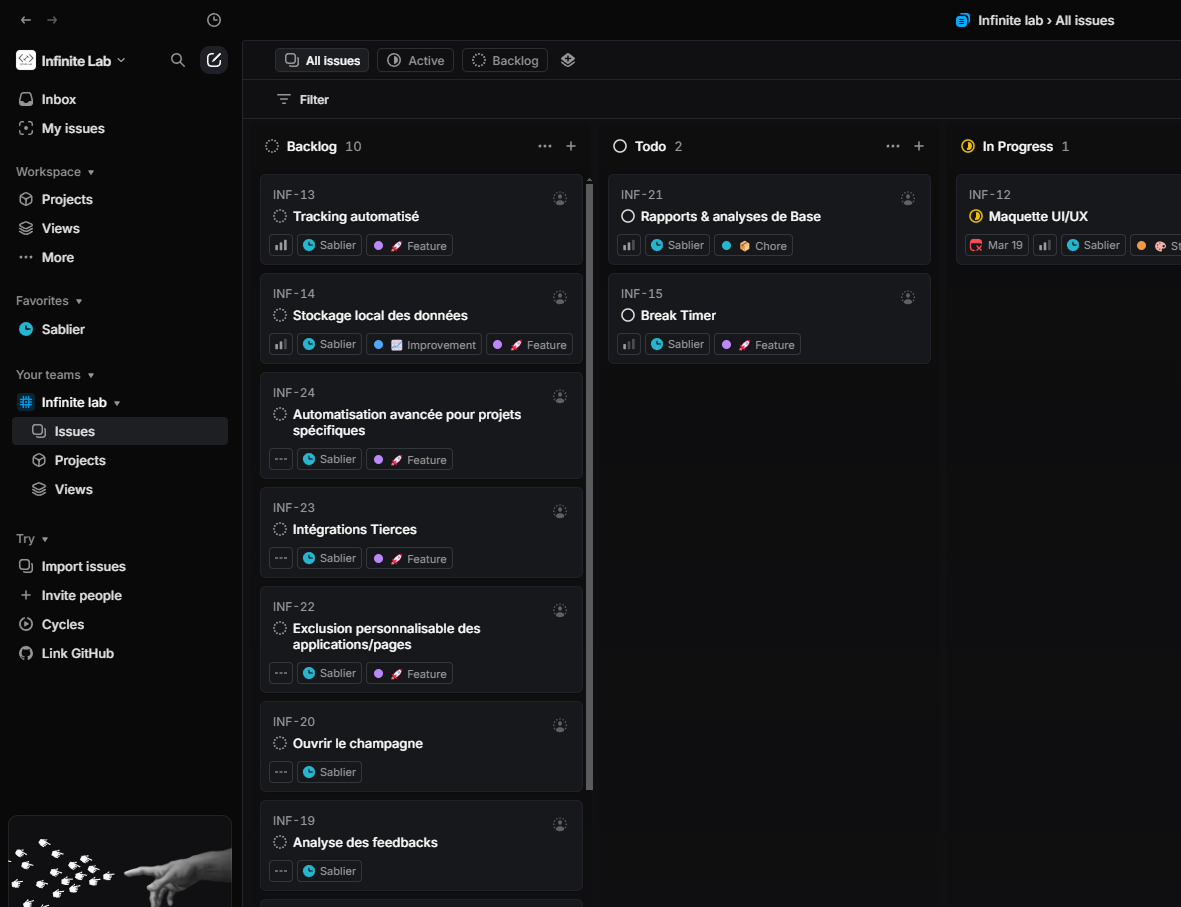This screenshot has width=1181, height=907.
Task: Switch to the Backlog tab
Action: pyautogui.click(x=505, y=60)
